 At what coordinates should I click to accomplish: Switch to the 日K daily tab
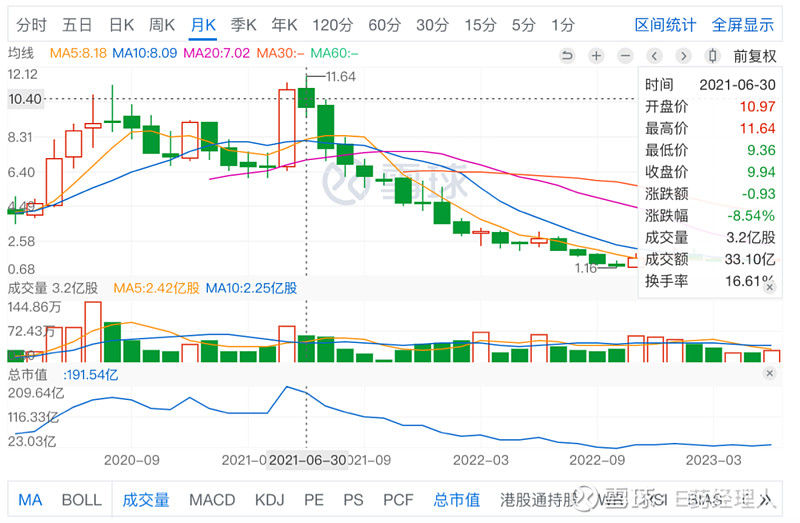click(122, 24)
